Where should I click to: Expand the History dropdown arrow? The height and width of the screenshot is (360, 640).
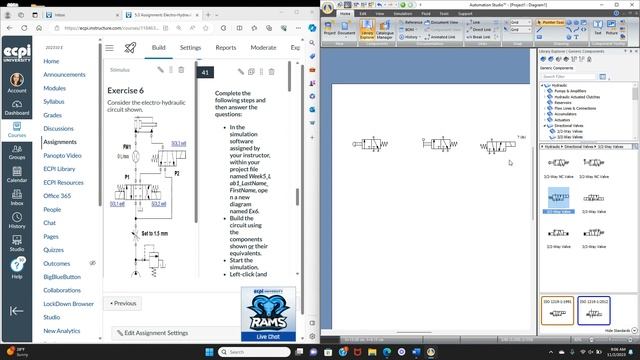(x=420, y=37)
